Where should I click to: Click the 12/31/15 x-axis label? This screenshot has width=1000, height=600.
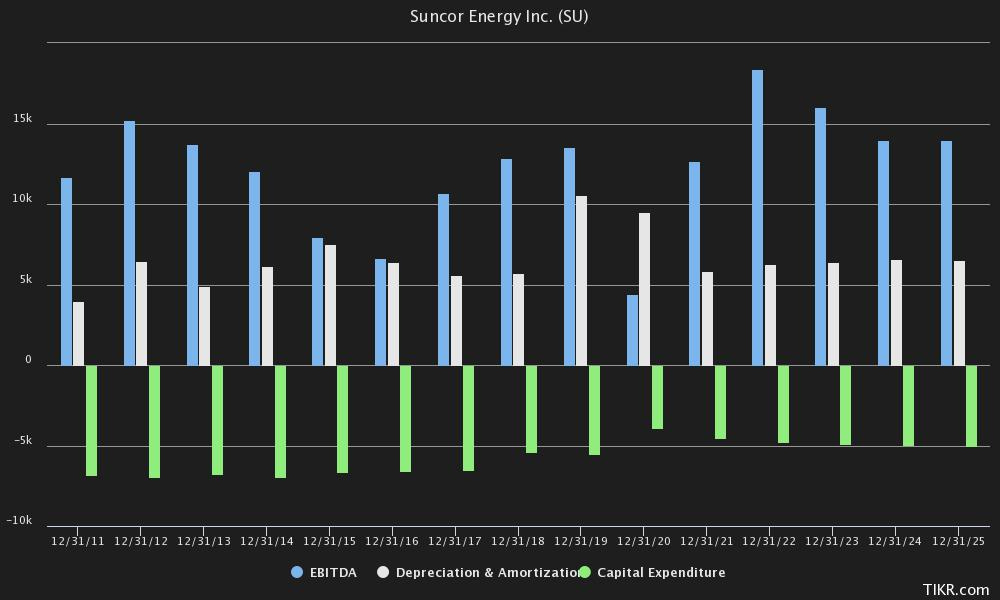pyautogui.click(x=329, y=541)
